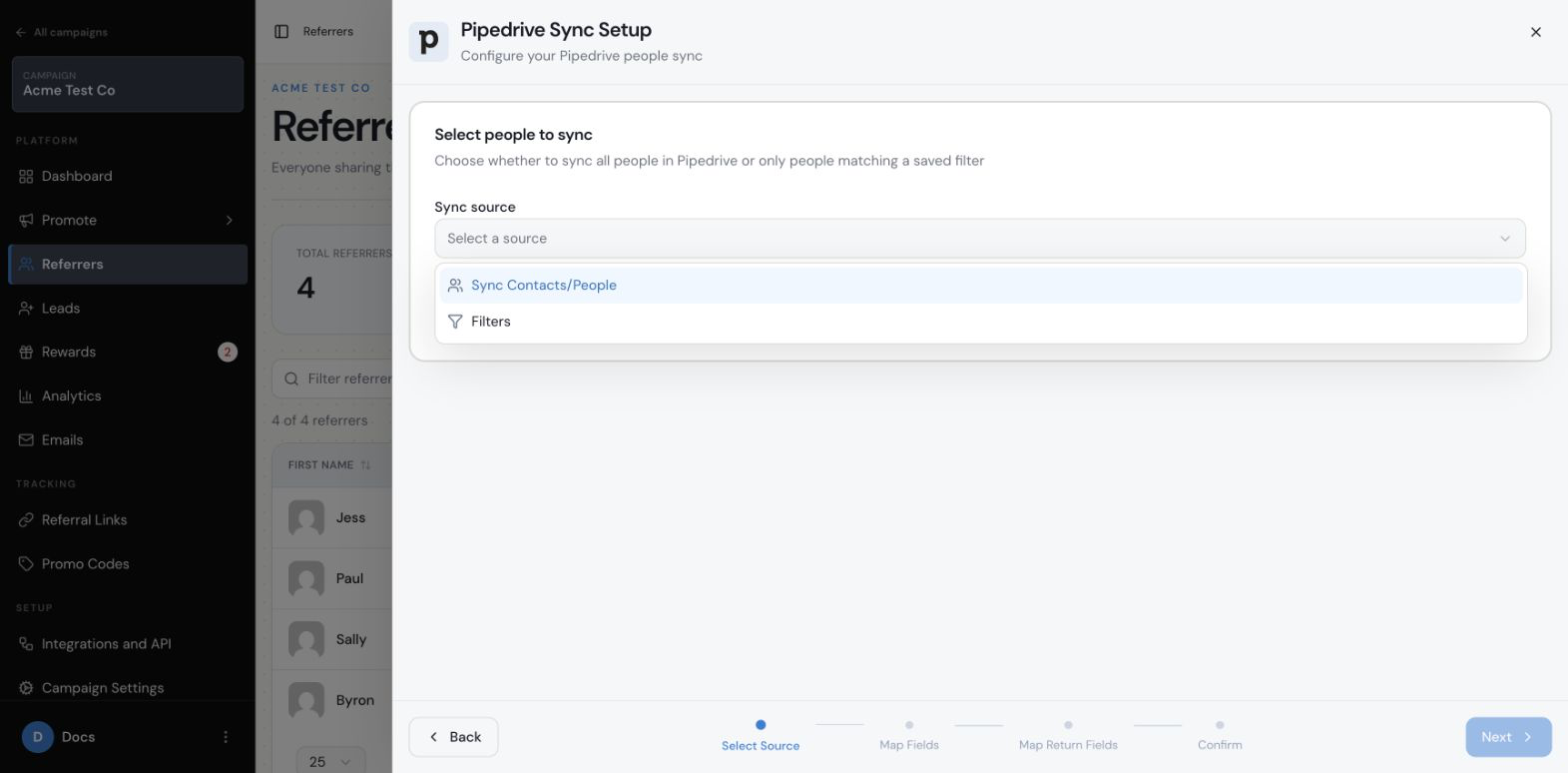1568x773 pixels.
Task: Click the Referral Links chain icon
Action: point(26,520)
